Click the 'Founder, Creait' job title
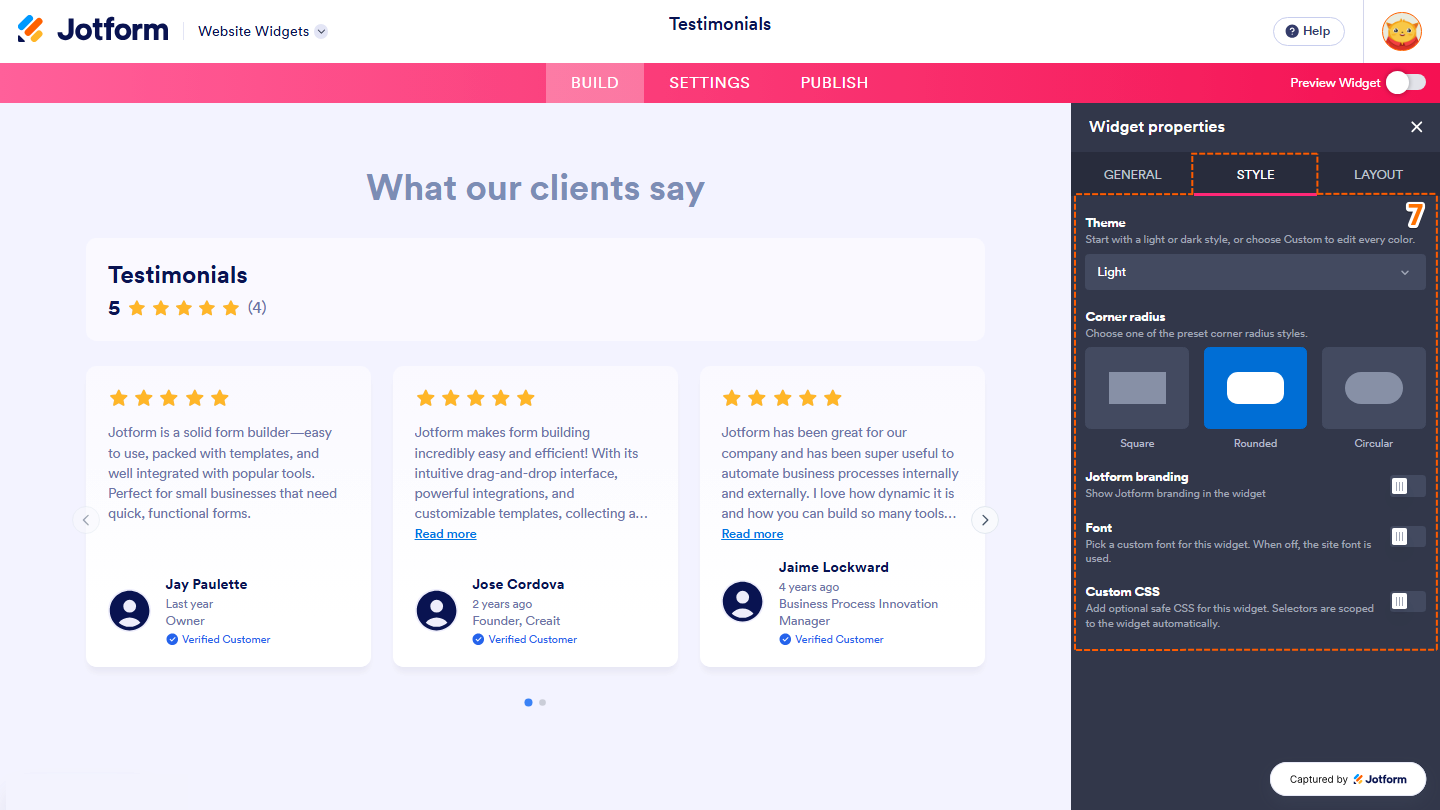 [516, 621]
